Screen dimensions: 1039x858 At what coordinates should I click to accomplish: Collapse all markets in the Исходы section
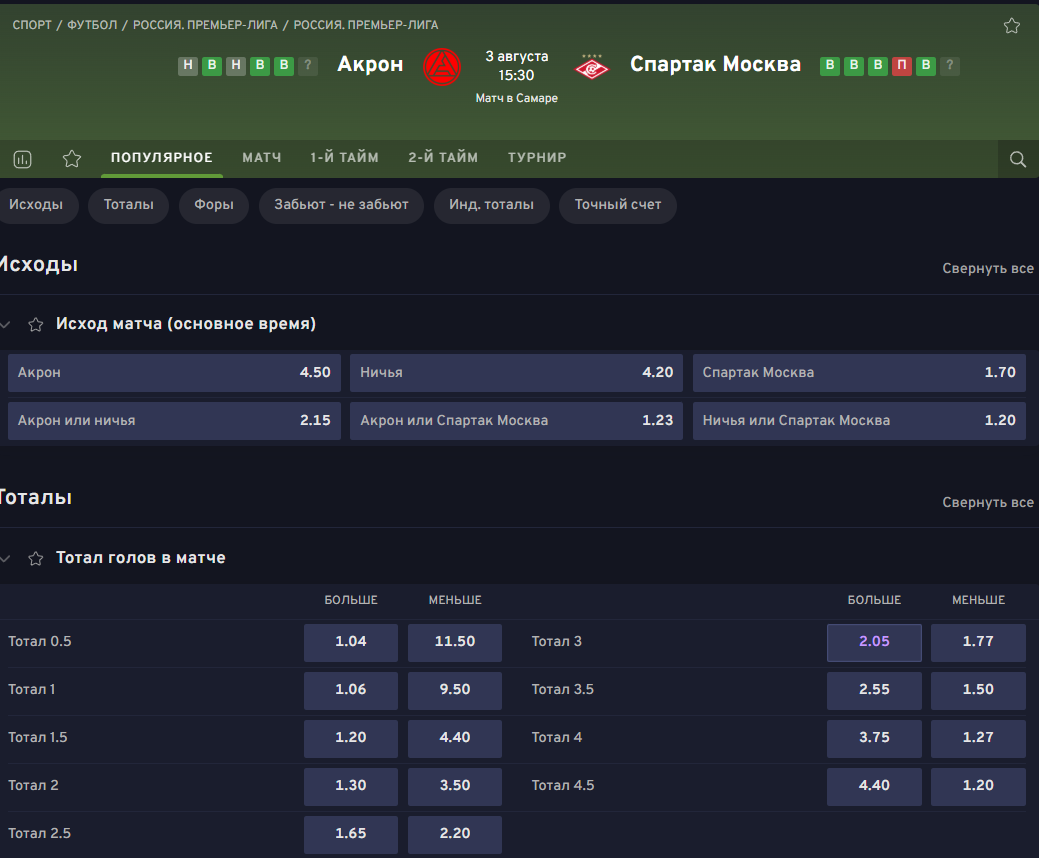tap(988, 268)
